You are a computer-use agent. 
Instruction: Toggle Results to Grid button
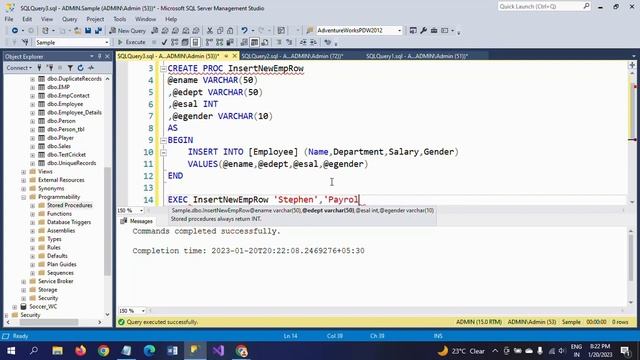tap(254, 42)
